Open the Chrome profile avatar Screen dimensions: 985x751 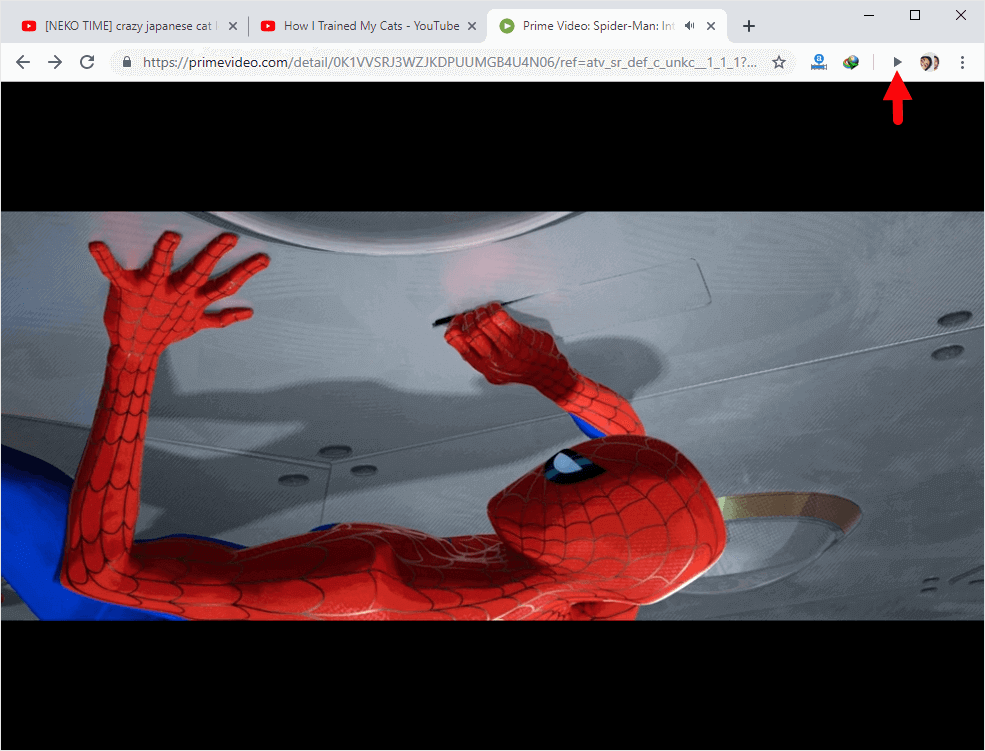(929, 62)
